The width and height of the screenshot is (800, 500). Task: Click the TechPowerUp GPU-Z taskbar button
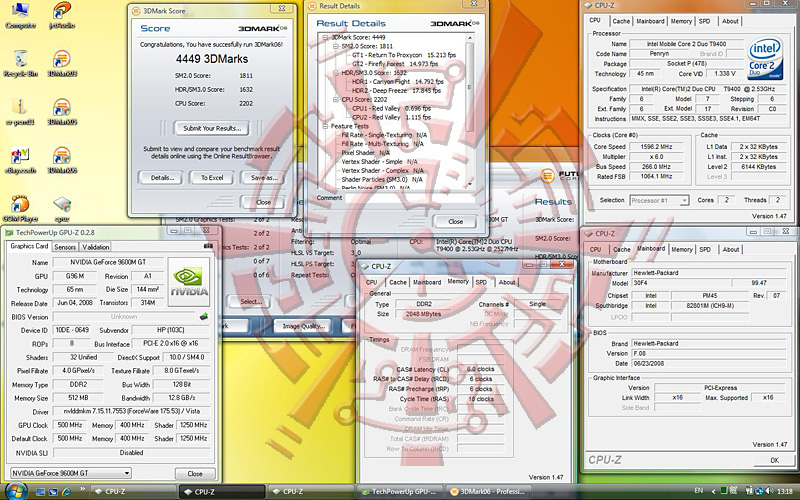click(399, 492)
